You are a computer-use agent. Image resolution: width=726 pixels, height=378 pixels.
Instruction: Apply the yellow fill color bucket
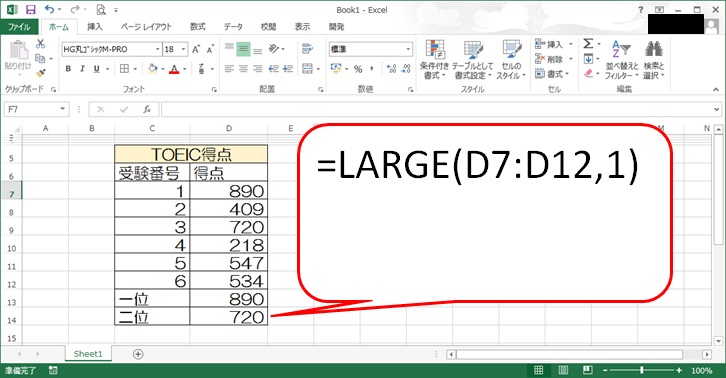point(152,69)
